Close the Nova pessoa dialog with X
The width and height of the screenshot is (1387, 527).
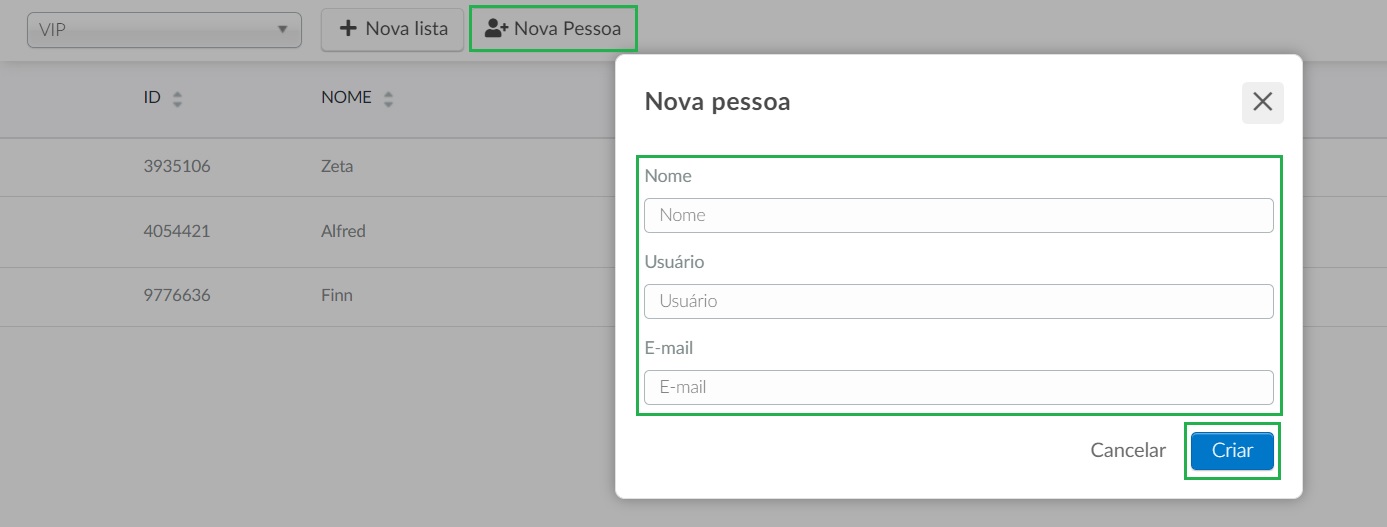pyautogui.click(x=1262, y=102)
